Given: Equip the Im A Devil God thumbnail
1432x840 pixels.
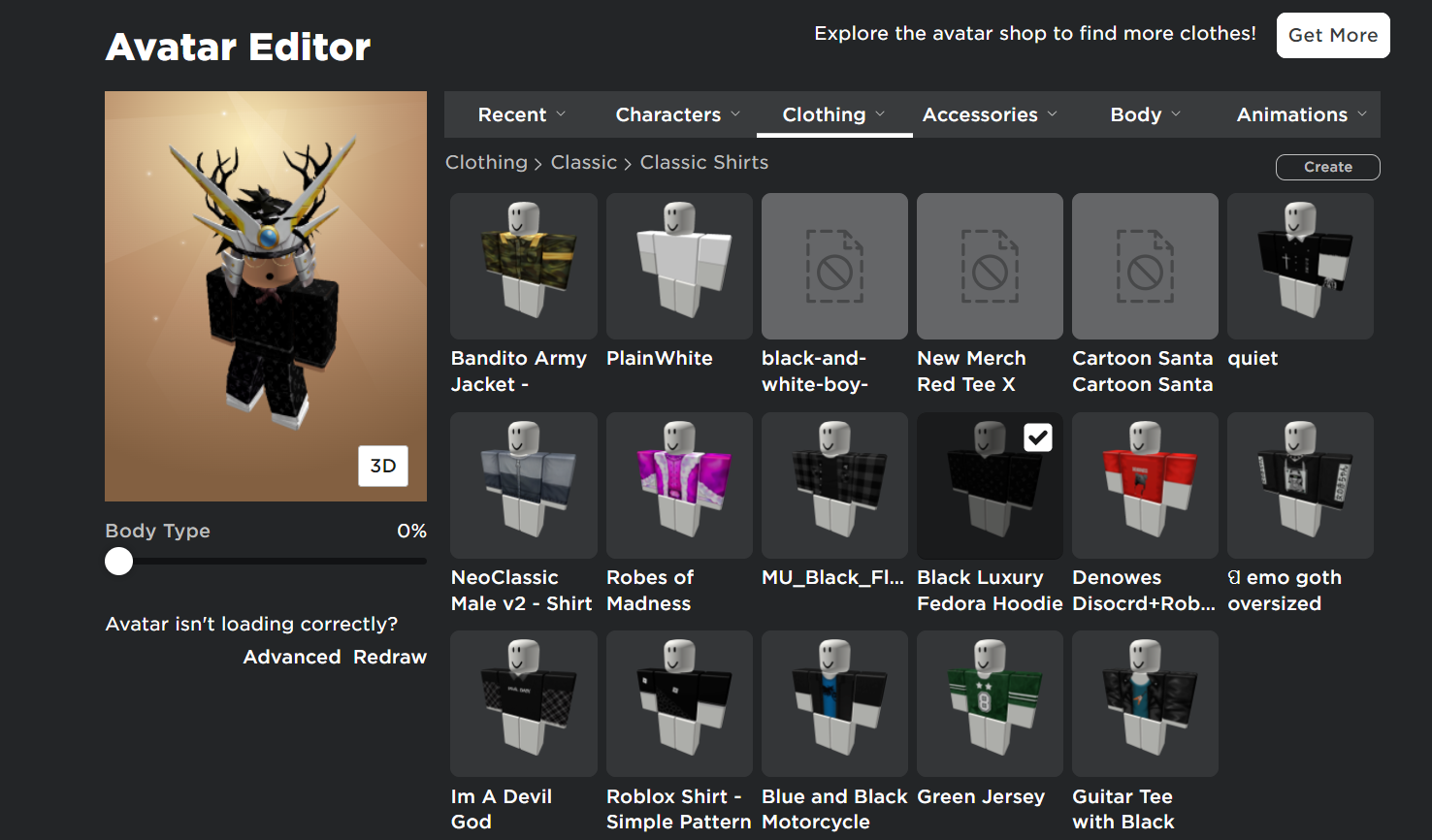Looking at the screenshot, I should [524, 703].
